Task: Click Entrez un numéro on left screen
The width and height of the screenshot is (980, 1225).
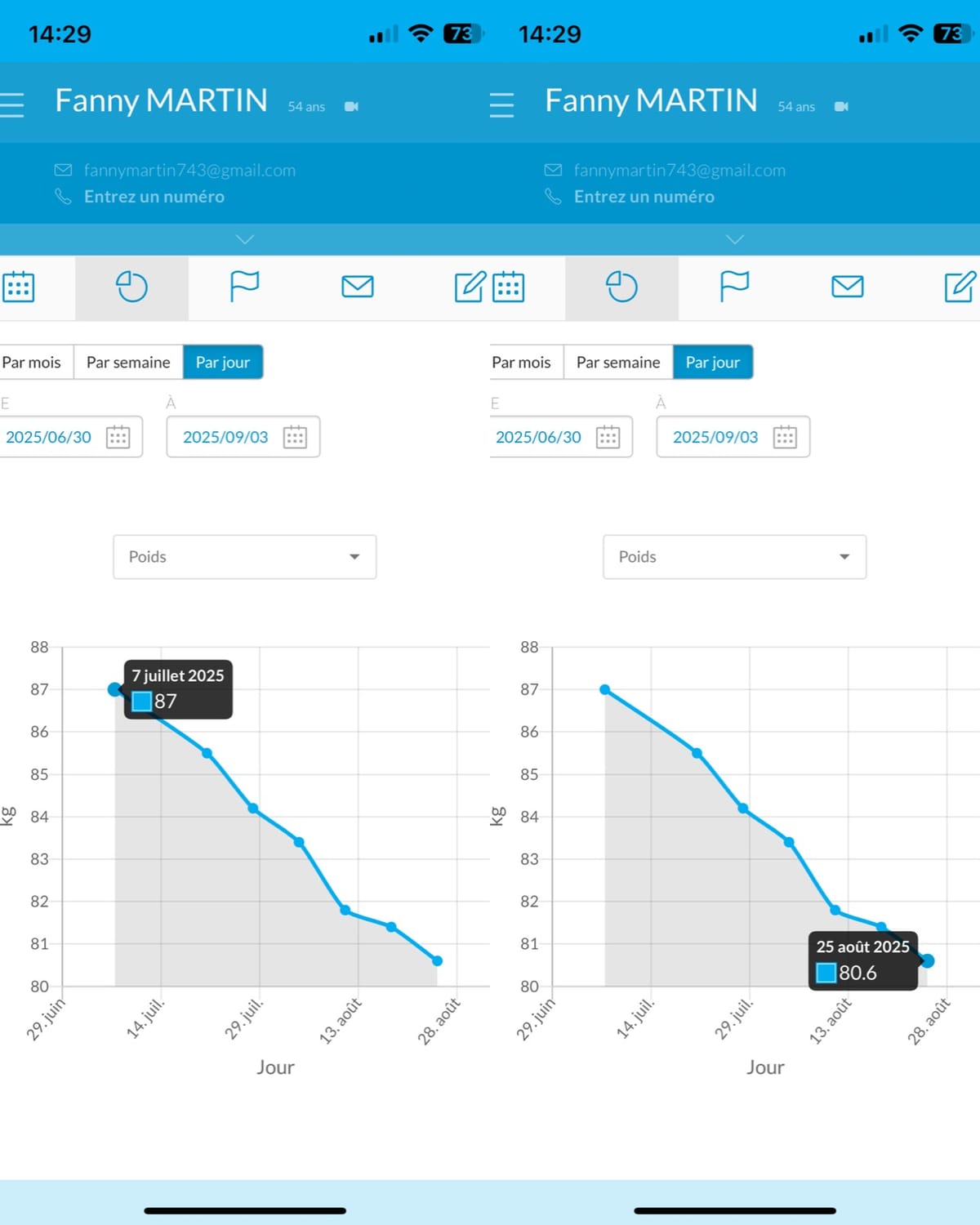Action: pyautogui.click(x=154, y=197)
